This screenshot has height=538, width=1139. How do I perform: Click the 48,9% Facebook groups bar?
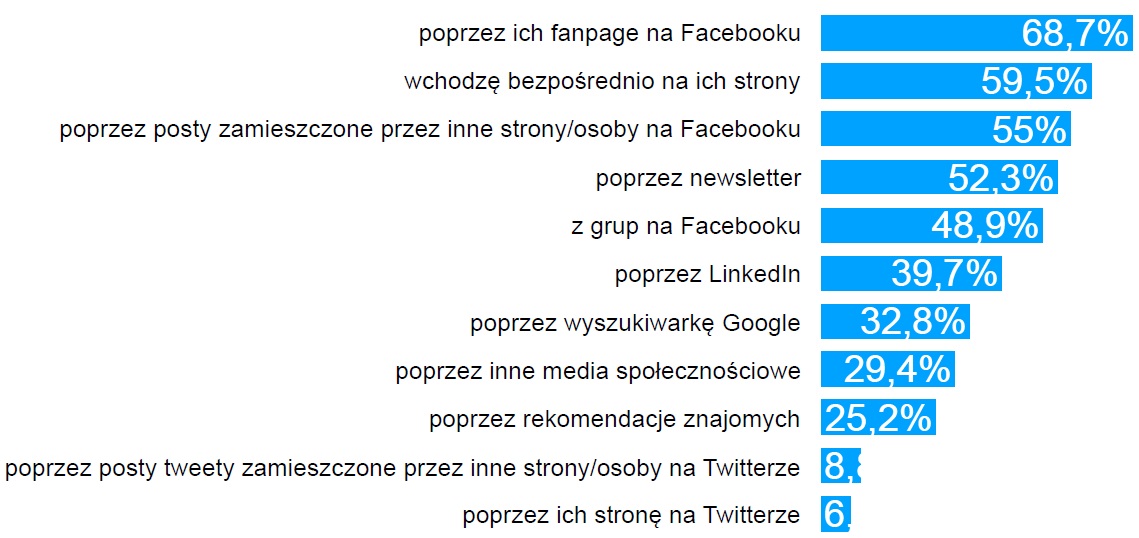(x=932, y=226)
